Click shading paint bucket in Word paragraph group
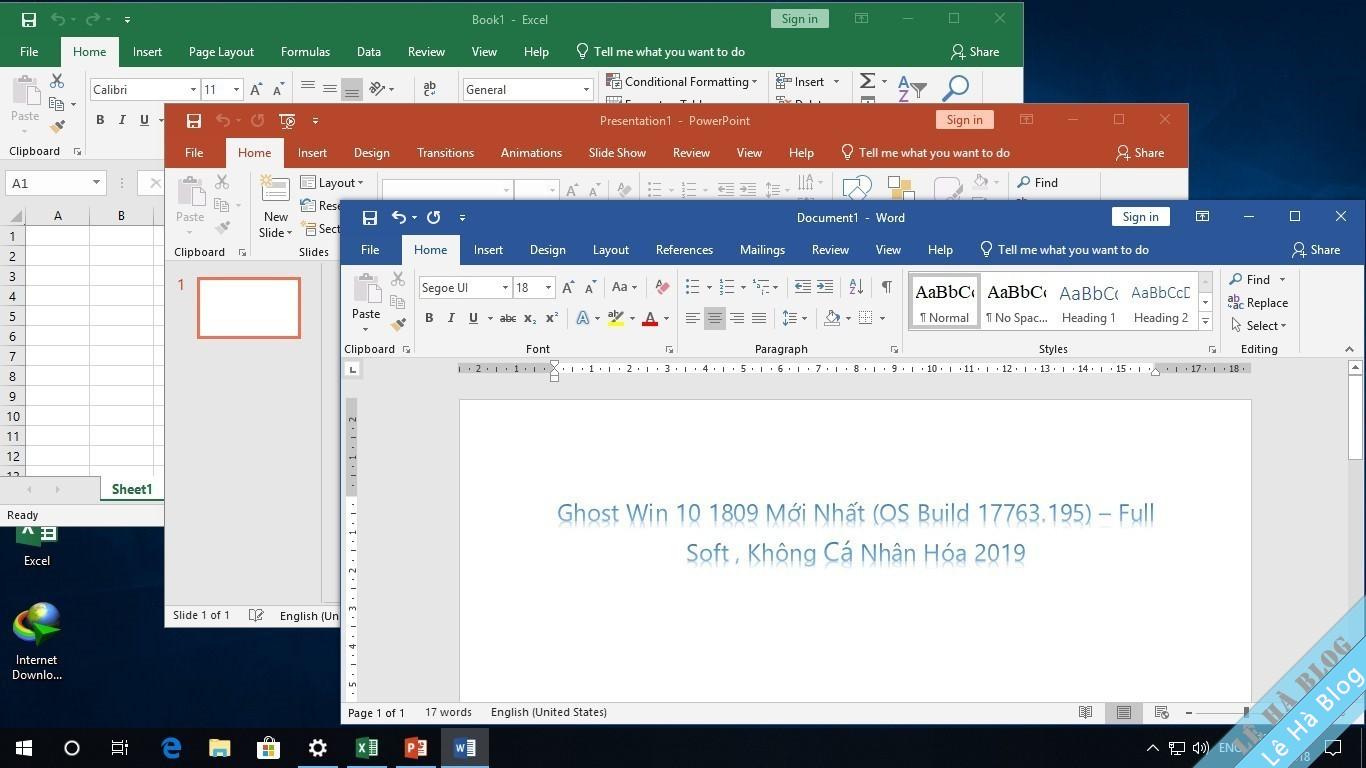This screenshot has height=768, width=1366. pos(832,318)
